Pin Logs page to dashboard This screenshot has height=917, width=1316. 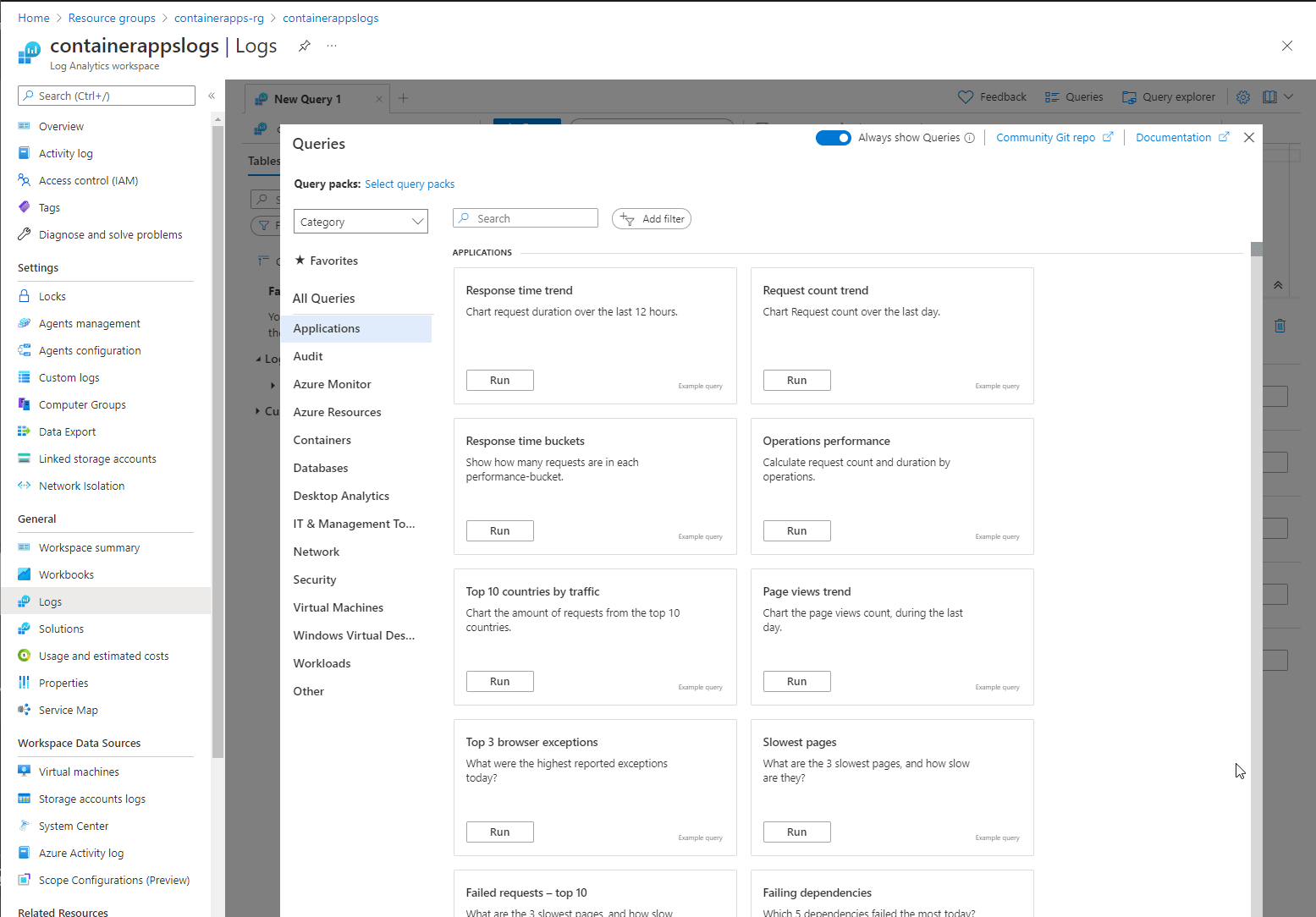click(304, 46)
